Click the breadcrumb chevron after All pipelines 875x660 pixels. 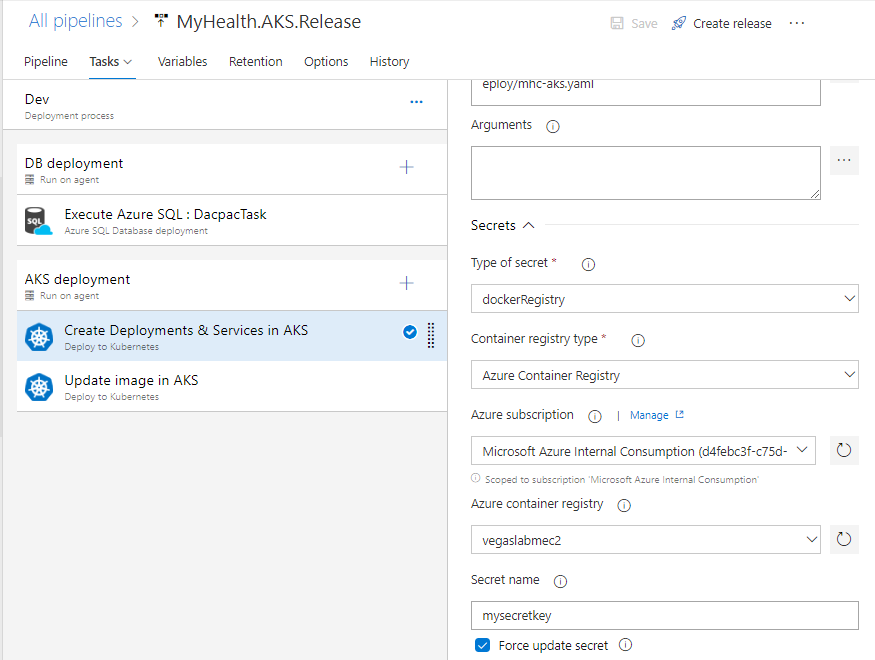point(135,22)
